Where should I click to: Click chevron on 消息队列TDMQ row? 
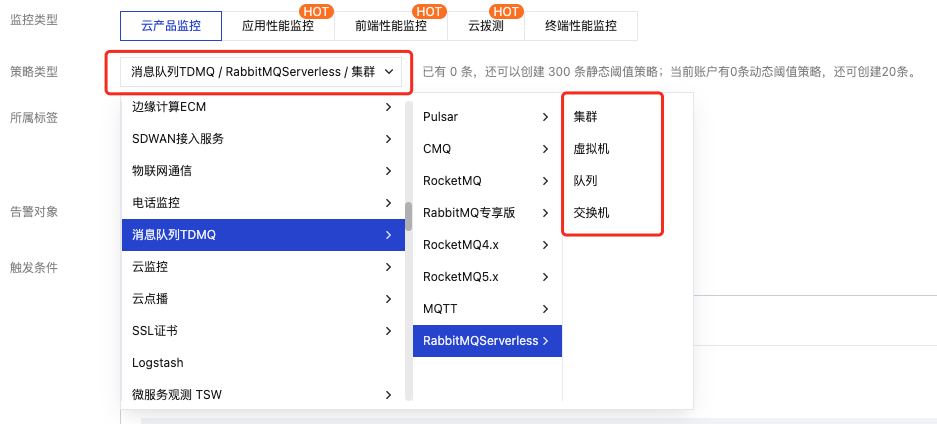coord(388,235)
